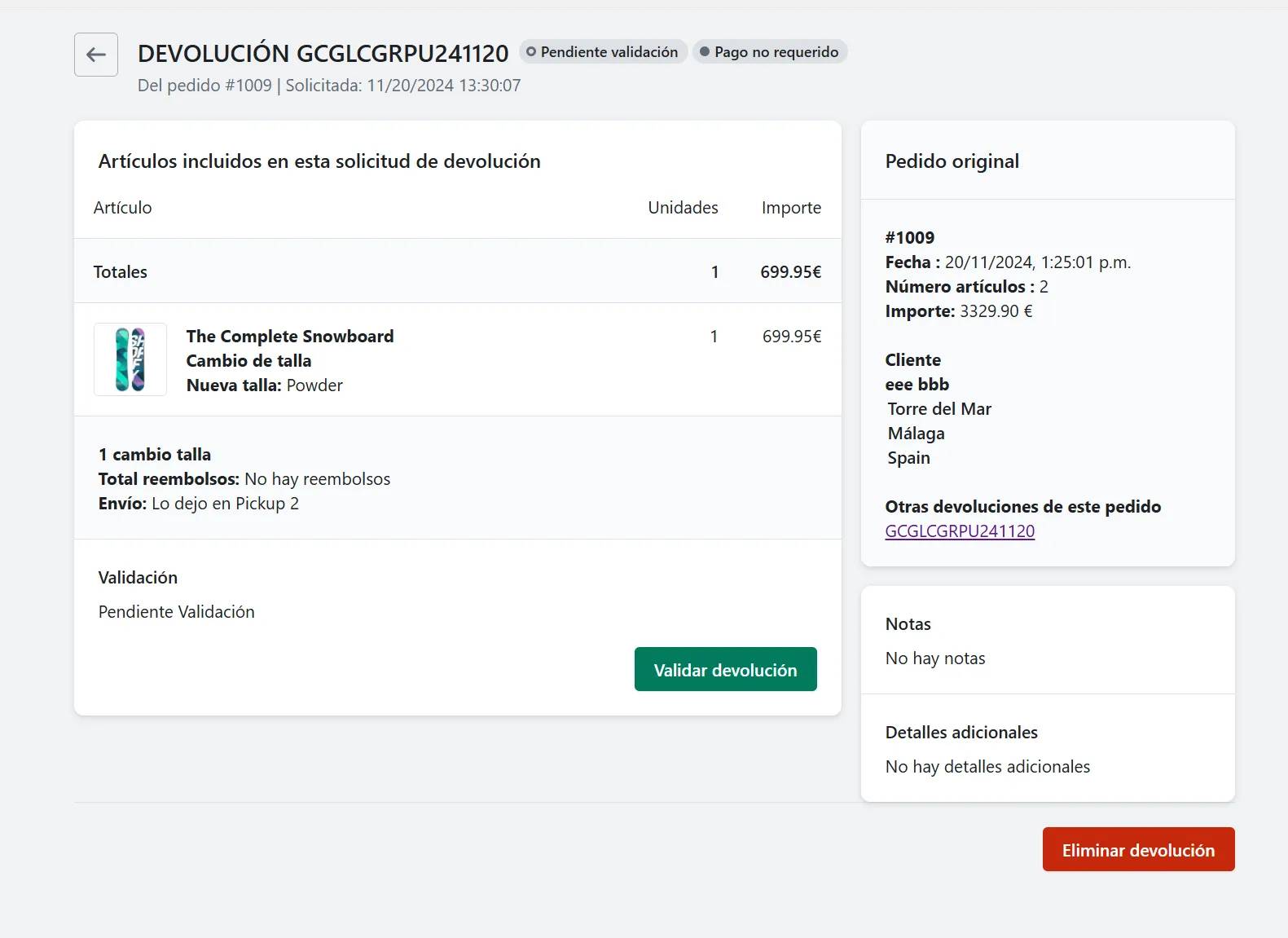
Task: Click the Otras devoluciones de este pedido heading
Action: coord(1023,507)
